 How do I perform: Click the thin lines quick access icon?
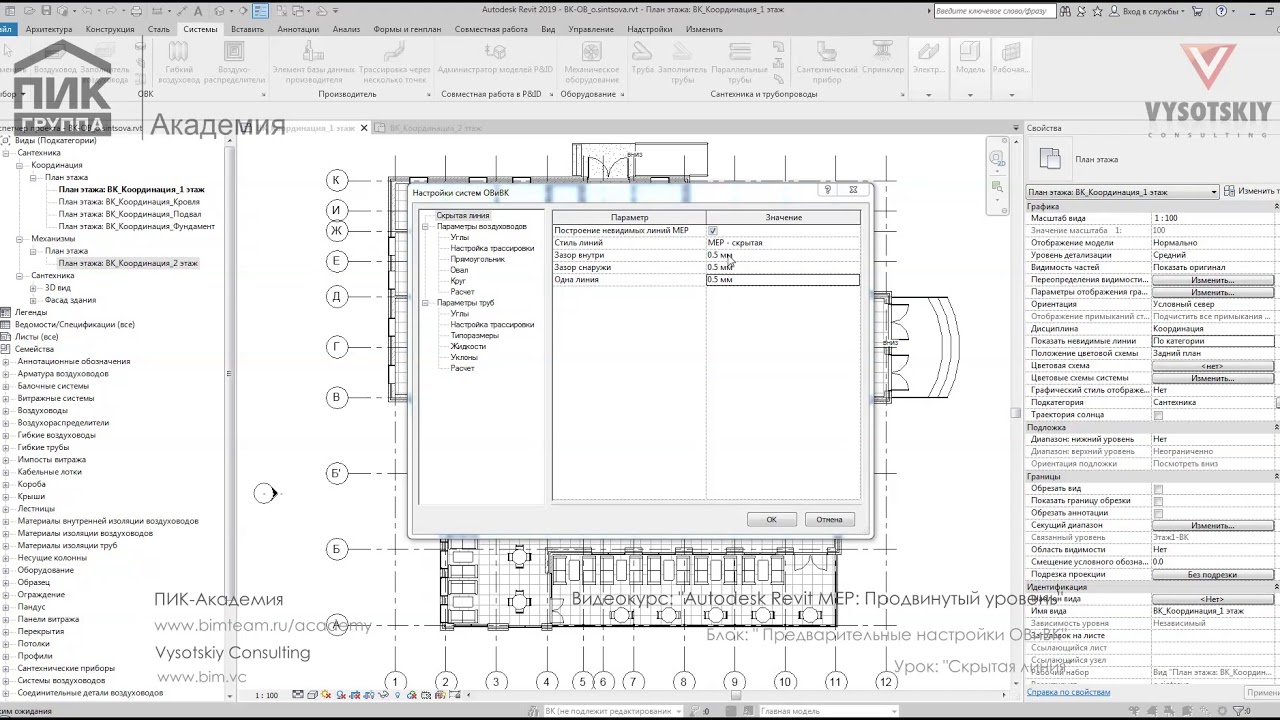click(261, 11)
